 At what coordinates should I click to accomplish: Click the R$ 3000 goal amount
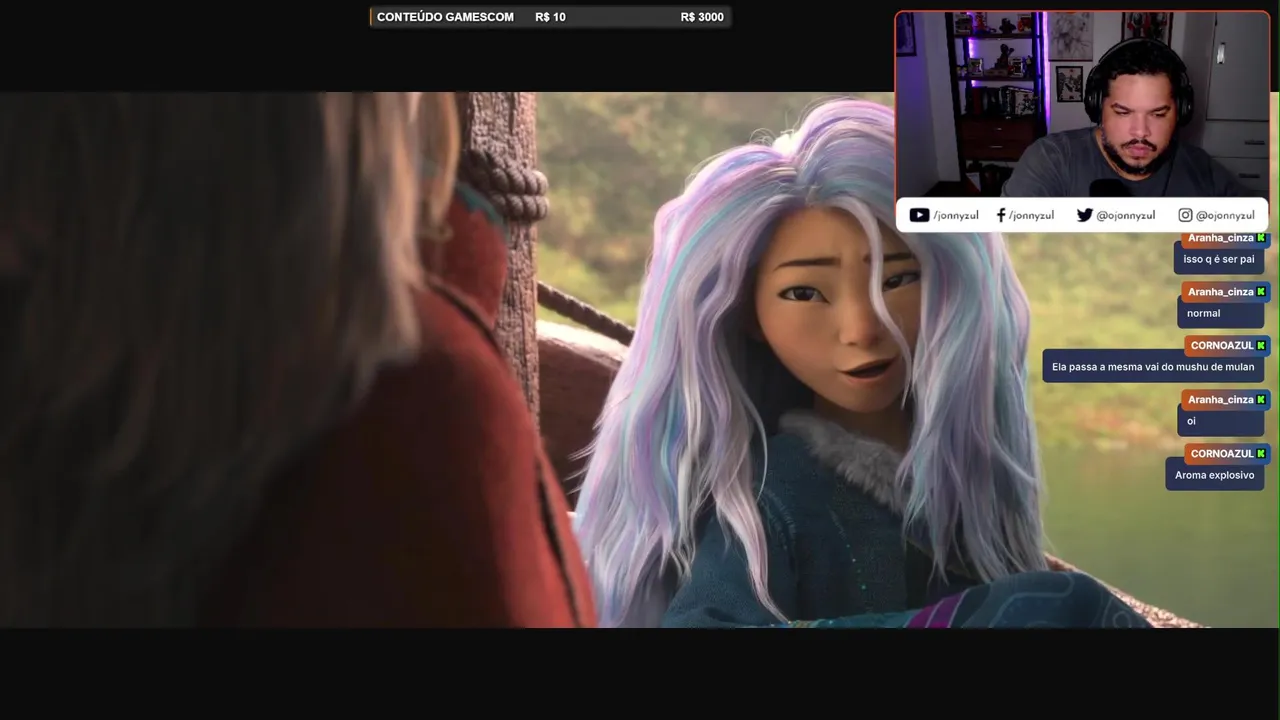pyautogui.click(x=702, y=17)
